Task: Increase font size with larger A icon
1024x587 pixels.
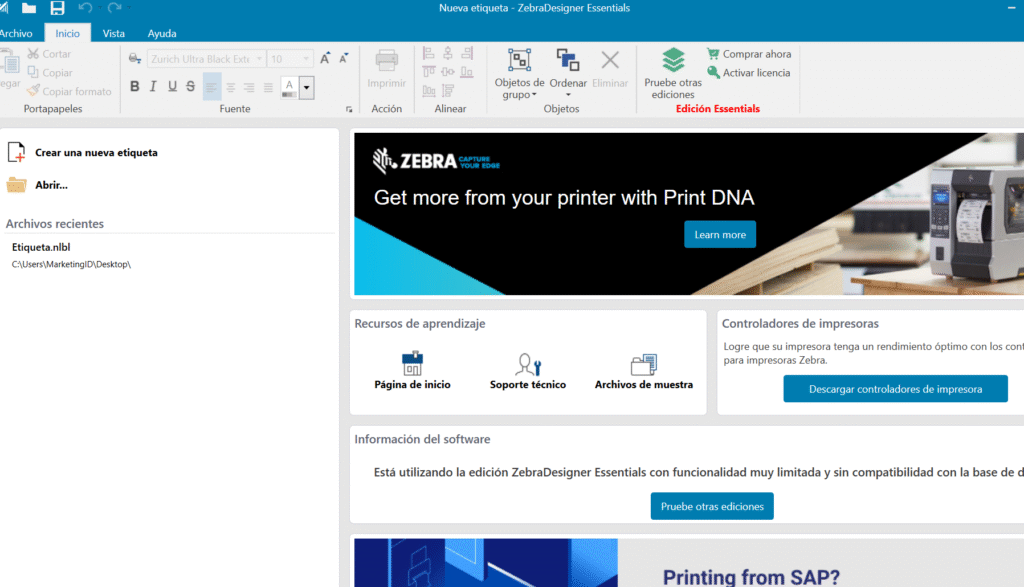Action: point(325,59)
